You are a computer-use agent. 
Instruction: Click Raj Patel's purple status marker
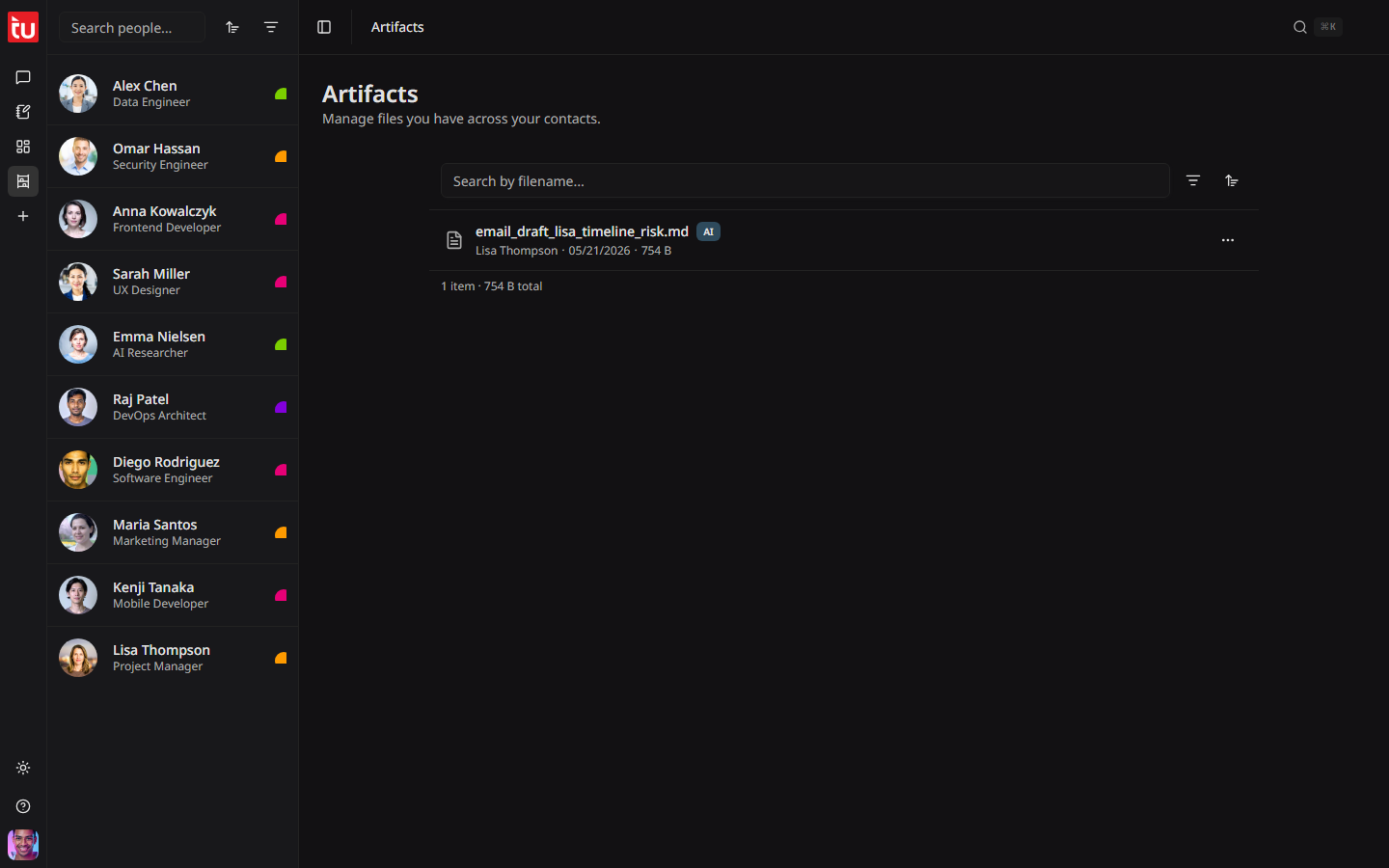tap(281, 407)
